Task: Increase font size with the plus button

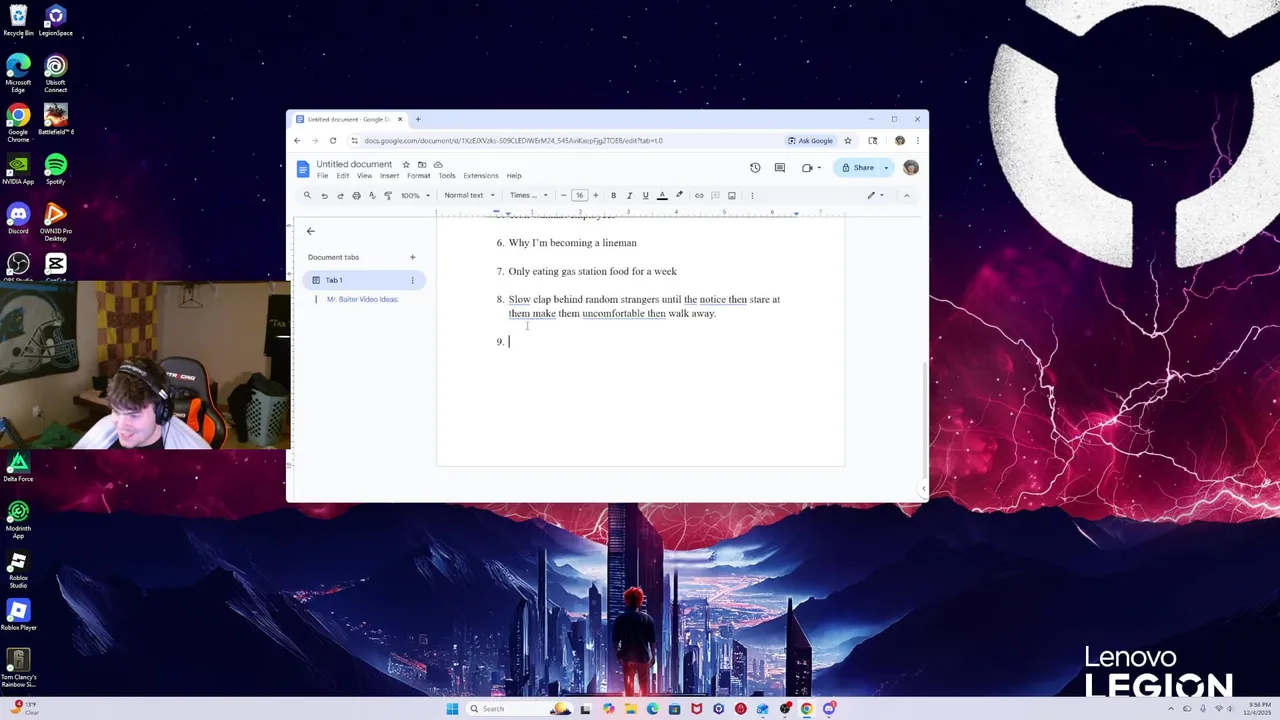Action: (595, 195)
